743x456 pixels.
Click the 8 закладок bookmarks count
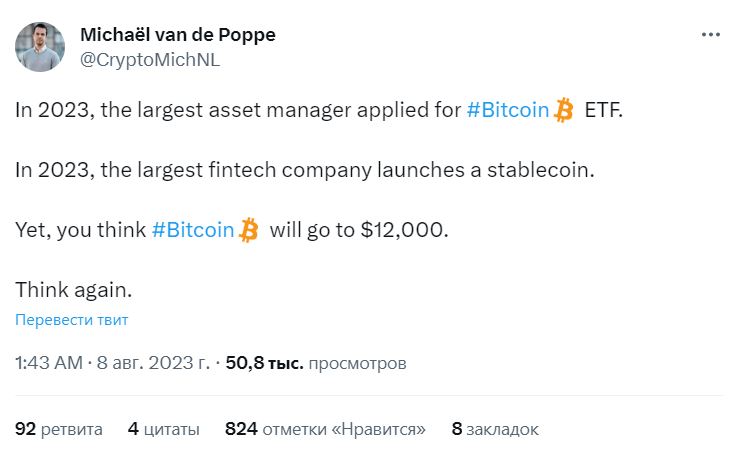point(495,429)
